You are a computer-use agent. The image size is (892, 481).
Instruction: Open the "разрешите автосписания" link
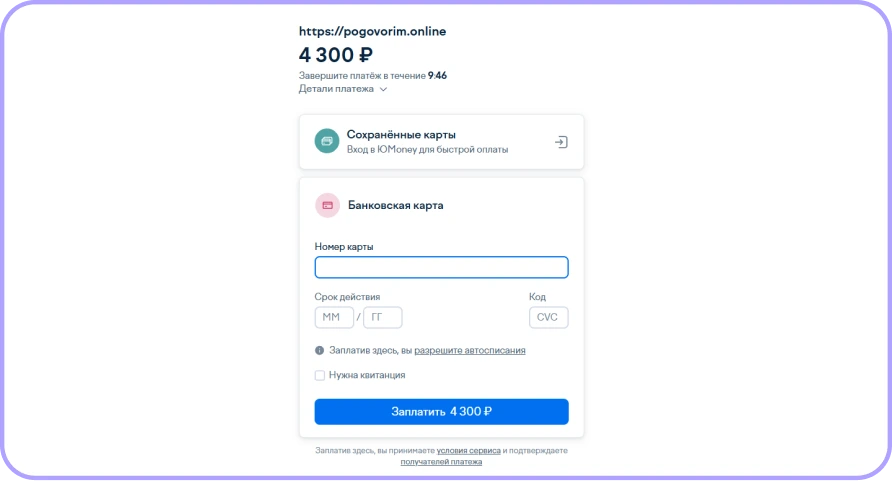click(469, 351)
